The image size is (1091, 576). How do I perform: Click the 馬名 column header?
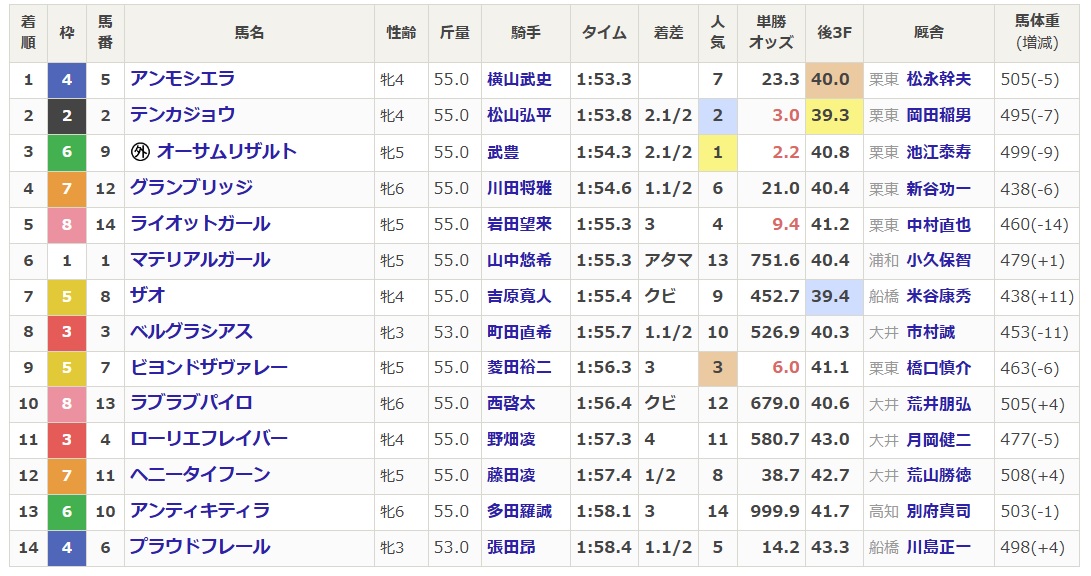(249, 33)
